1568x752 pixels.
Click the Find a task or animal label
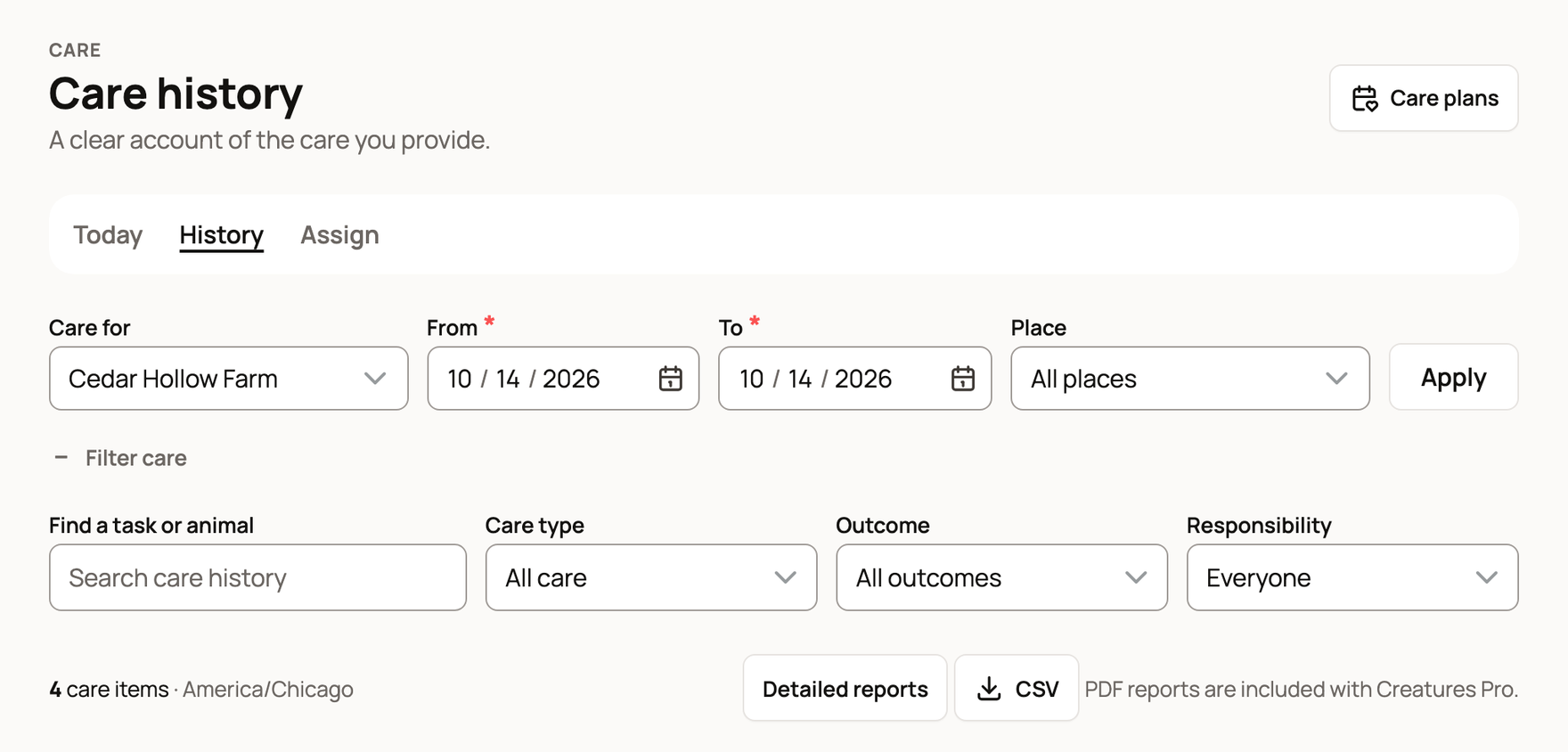point(151,526)
